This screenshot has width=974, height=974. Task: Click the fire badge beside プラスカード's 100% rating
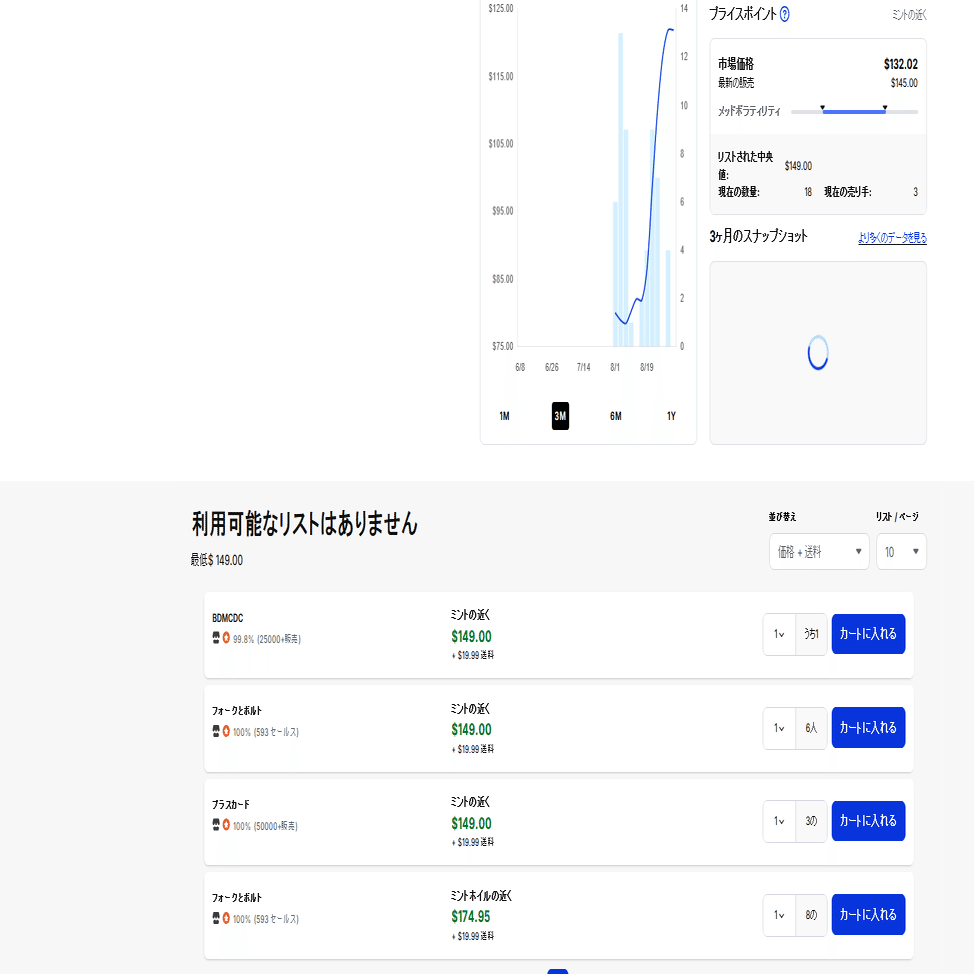(226, 825)
